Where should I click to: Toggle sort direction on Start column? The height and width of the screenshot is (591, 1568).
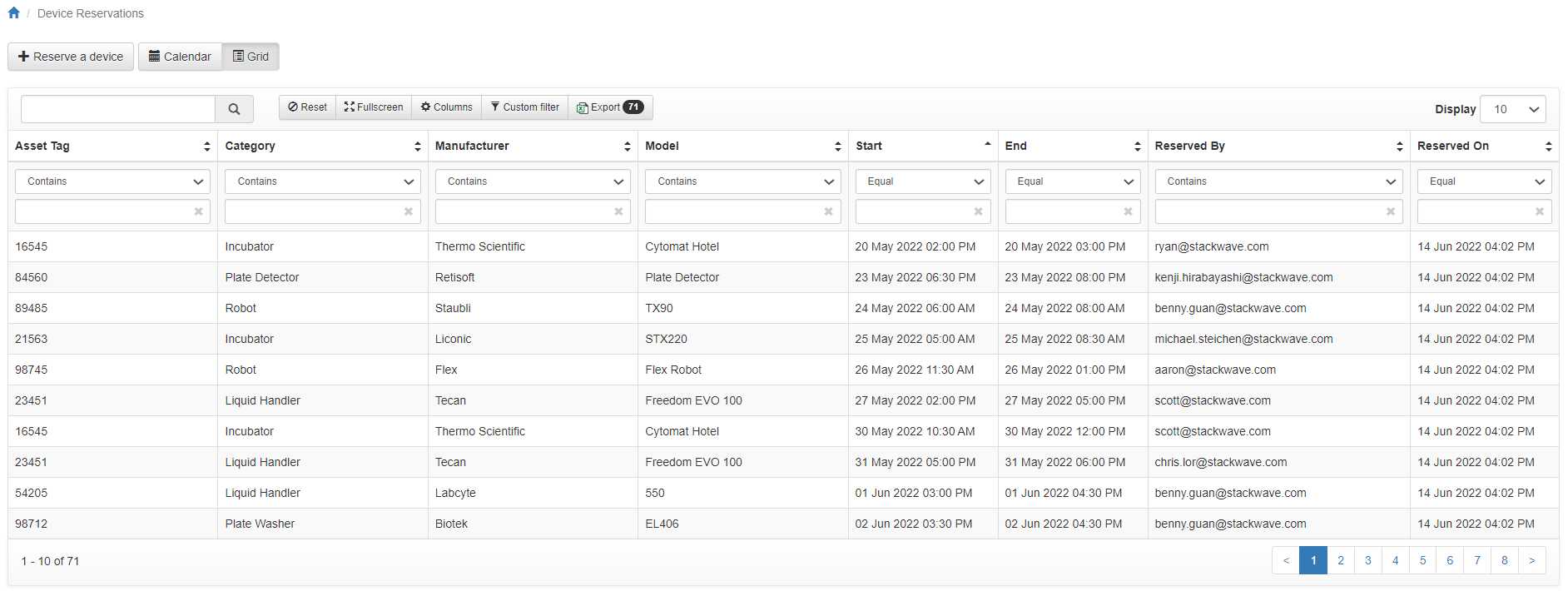coord(987,146)
